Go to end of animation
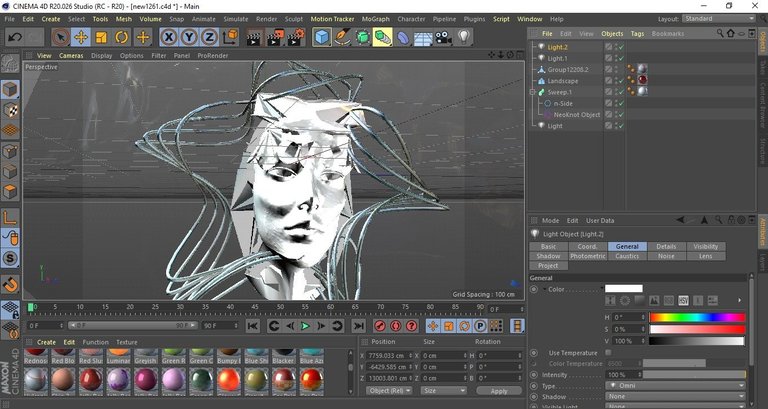Screen dimensions: 768x409 [x=359, y=326]
